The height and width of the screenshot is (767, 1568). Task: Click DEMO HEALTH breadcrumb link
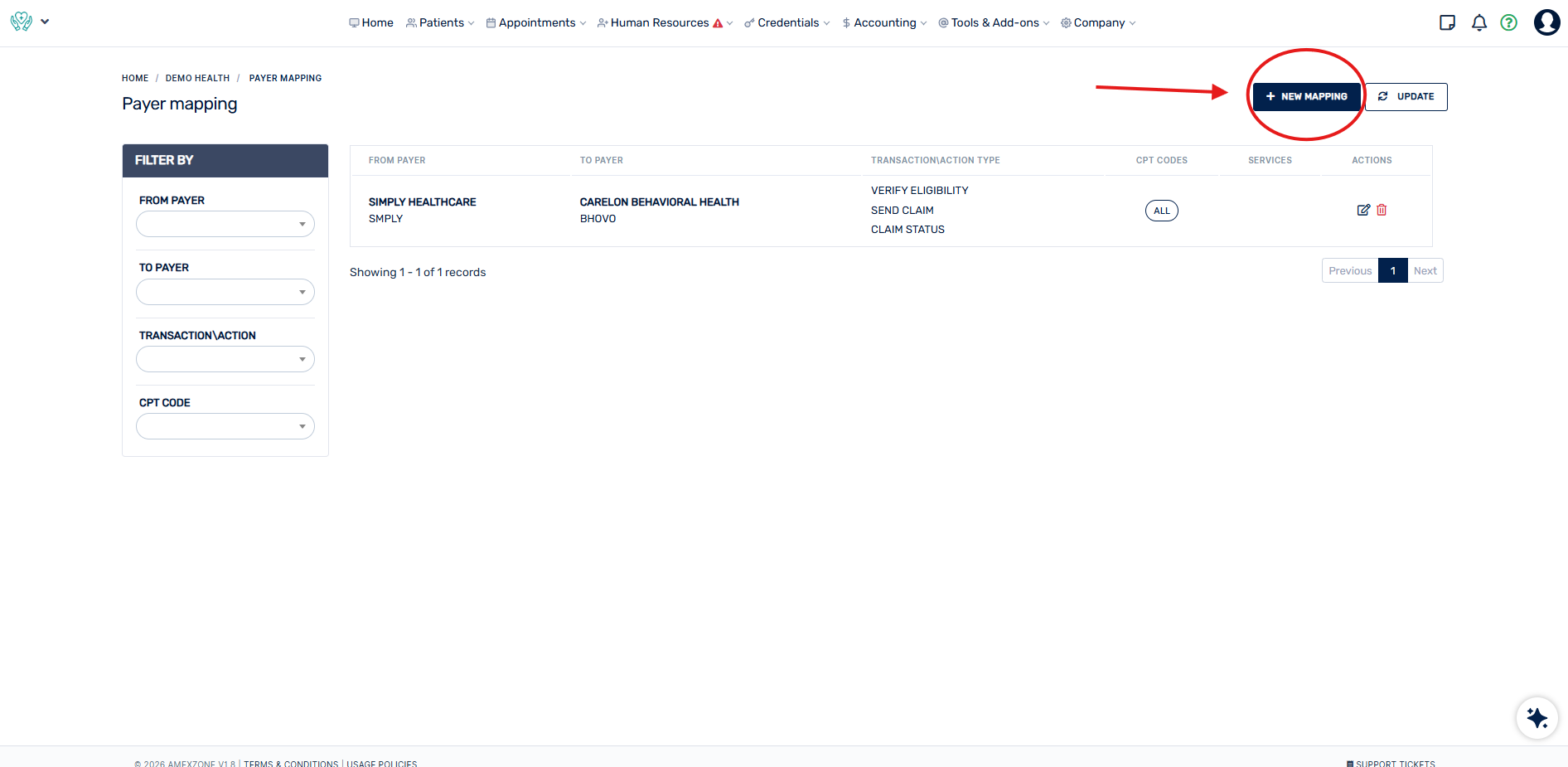pyautogui.click(x=197, y=78)
